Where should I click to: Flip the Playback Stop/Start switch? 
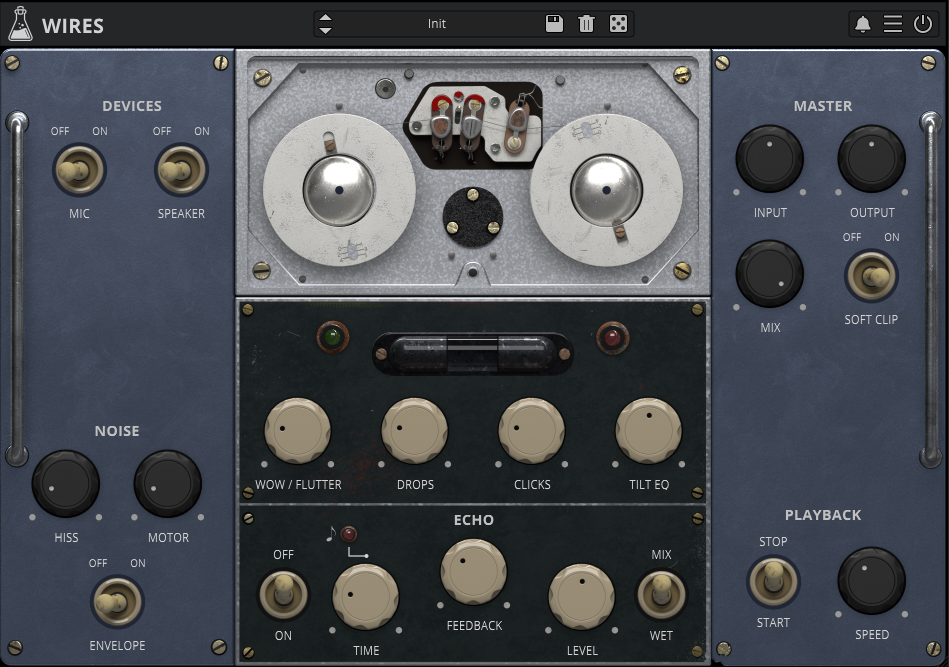pos(773,582)
